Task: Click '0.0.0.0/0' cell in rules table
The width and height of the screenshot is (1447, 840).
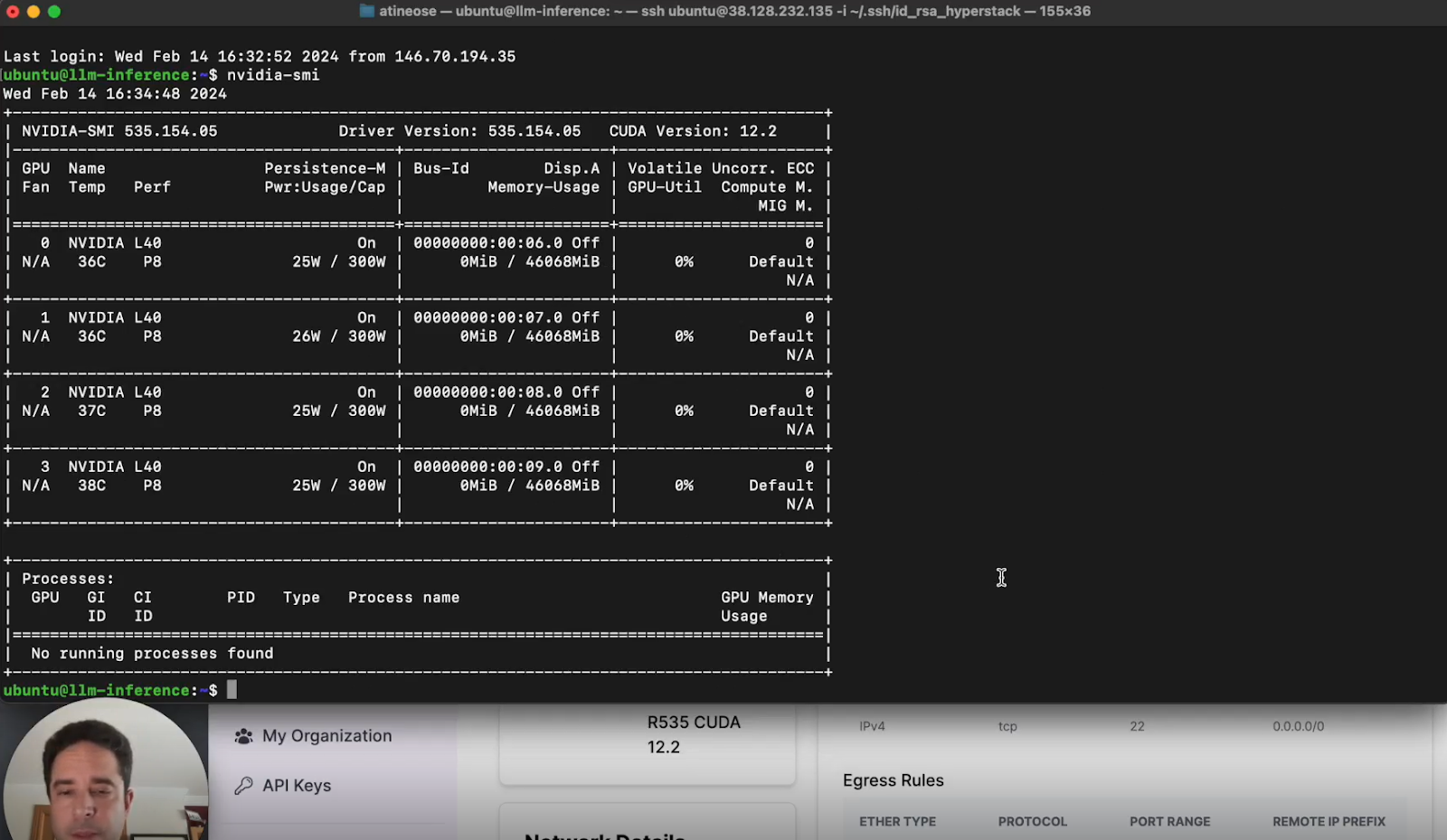Action: (1298, 726)
